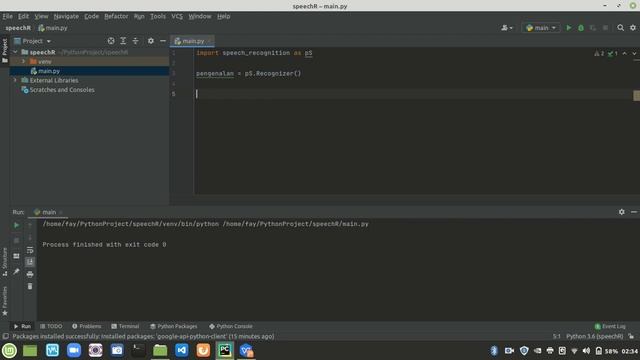Open the Navigate menu
The width and height of the screenshot is (640, 360).
click(x=66, y=16)
